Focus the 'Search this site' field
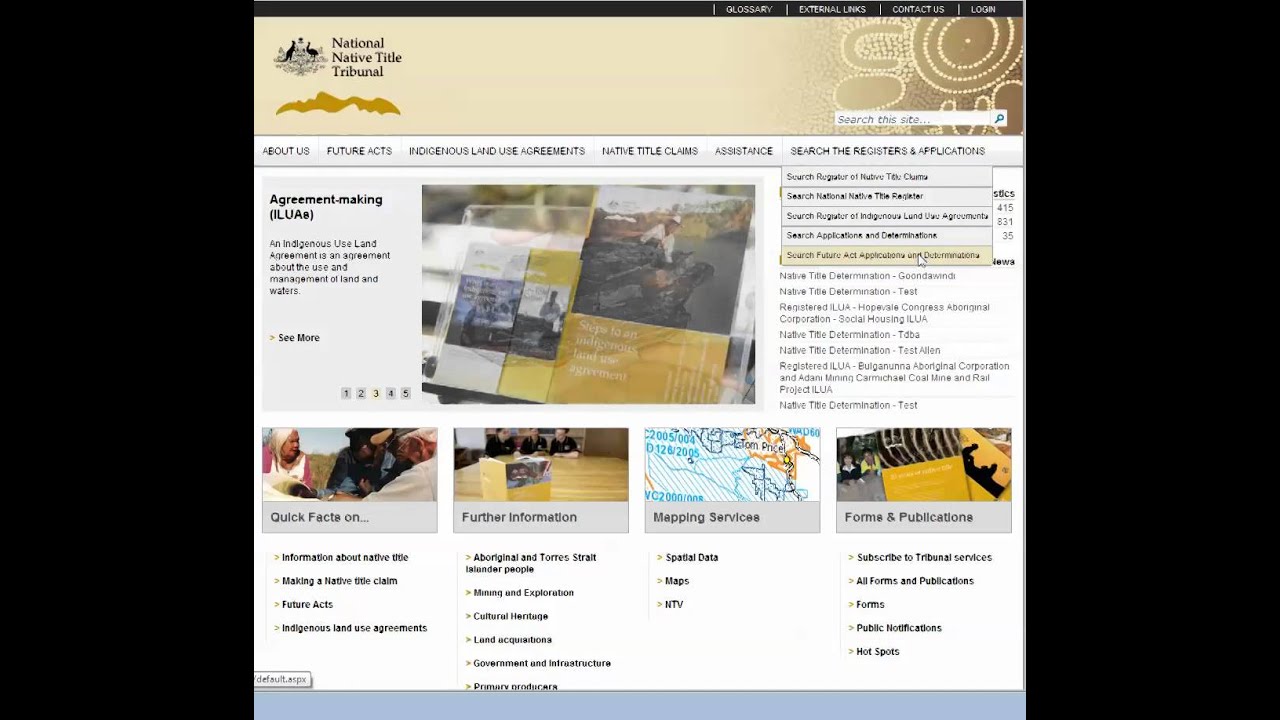This screenshot has height=720, width=1280. click(912, 119)
